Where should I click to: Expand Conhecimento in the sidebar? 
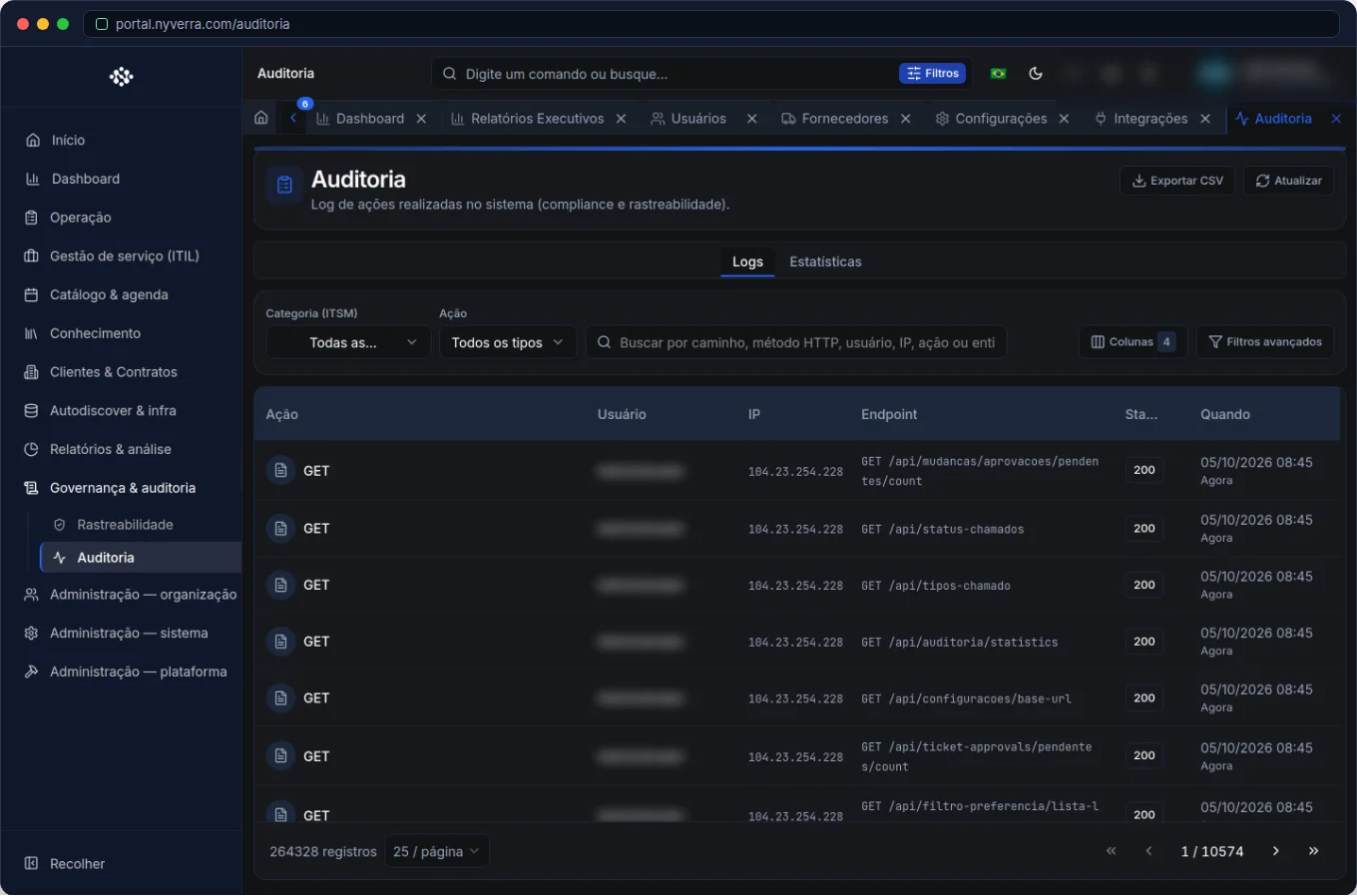121,333
